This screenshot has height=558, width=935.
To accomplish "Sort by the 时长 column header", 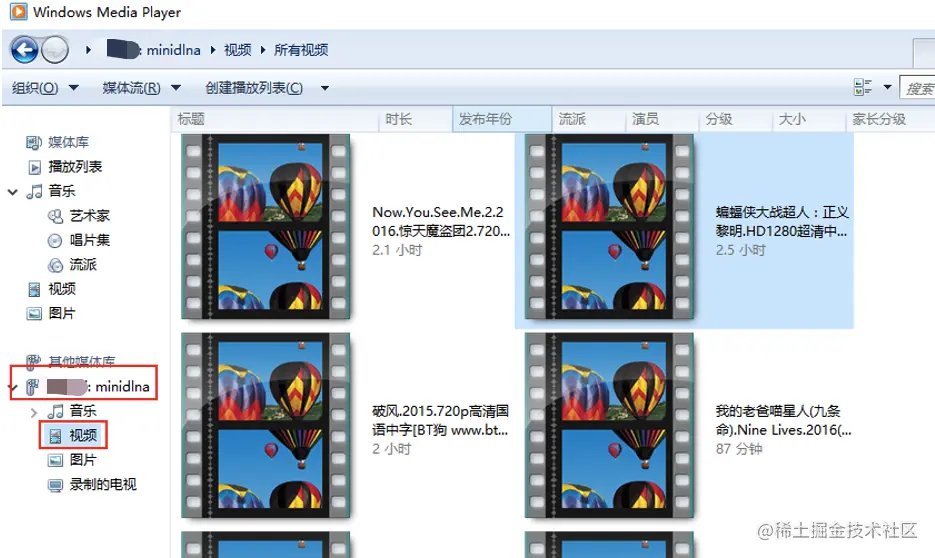I will [416, 119].
